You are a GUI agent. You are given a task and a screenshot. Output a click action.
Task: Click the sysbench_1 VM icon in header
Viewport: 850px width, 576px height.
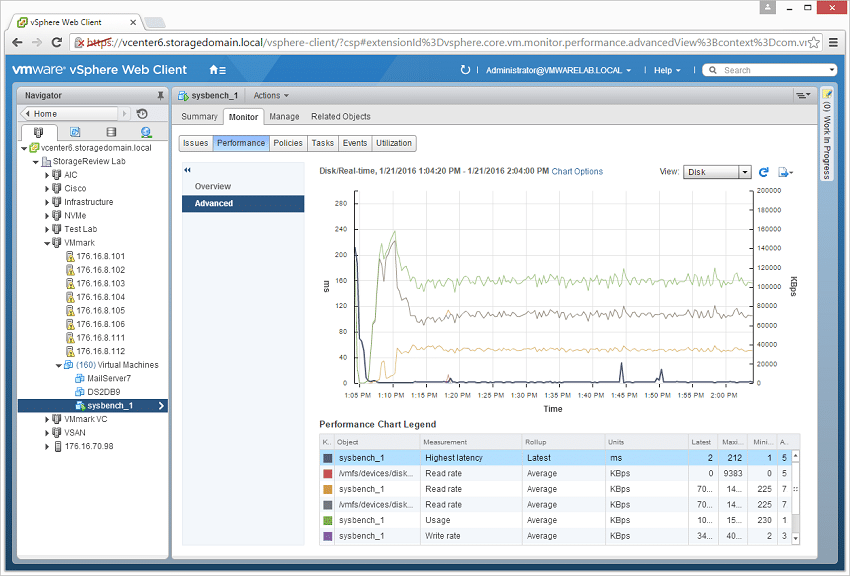click(x=183, y=96)
